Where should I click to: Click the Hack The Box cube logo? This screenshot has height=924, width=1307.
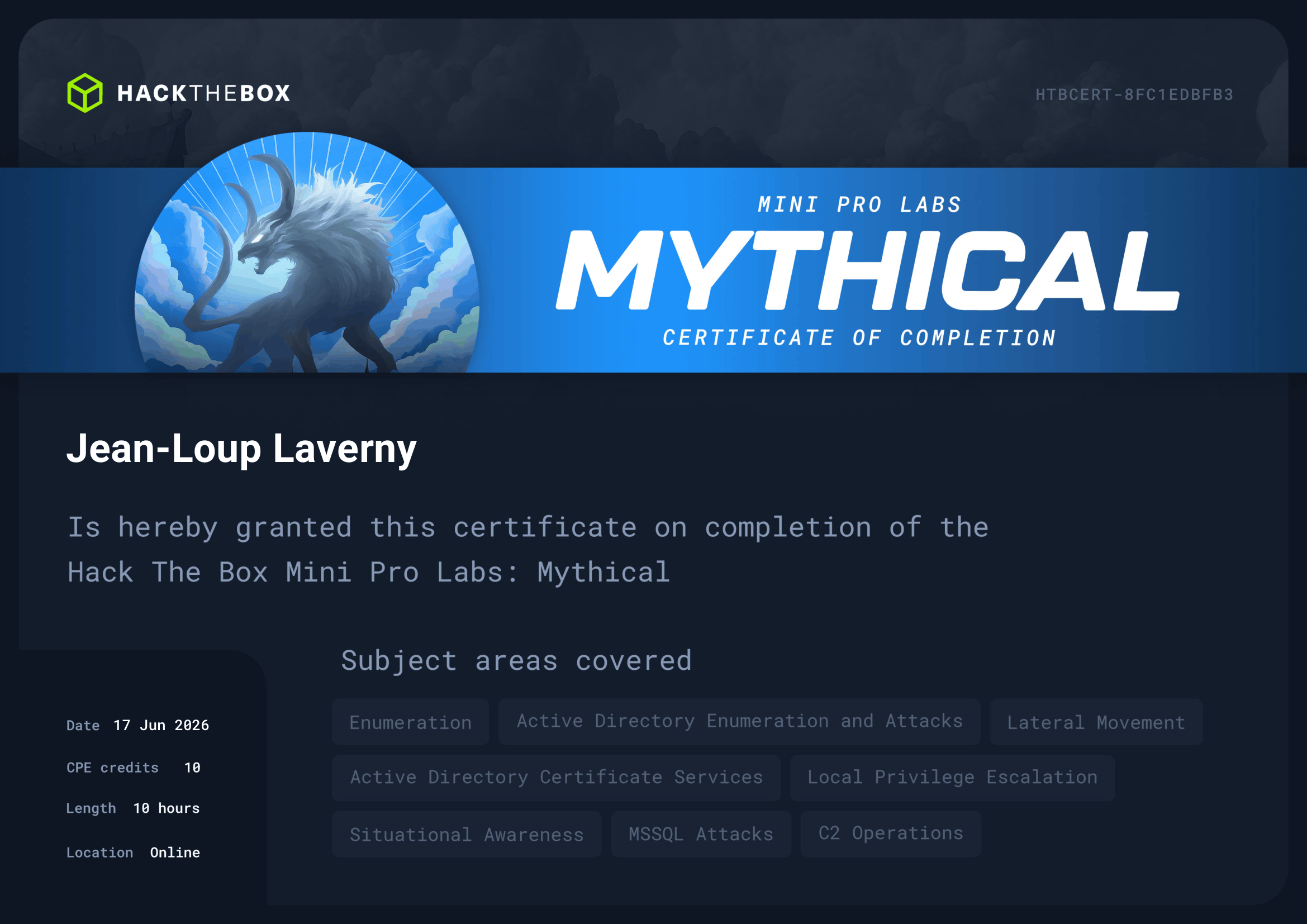pos(85,93)
